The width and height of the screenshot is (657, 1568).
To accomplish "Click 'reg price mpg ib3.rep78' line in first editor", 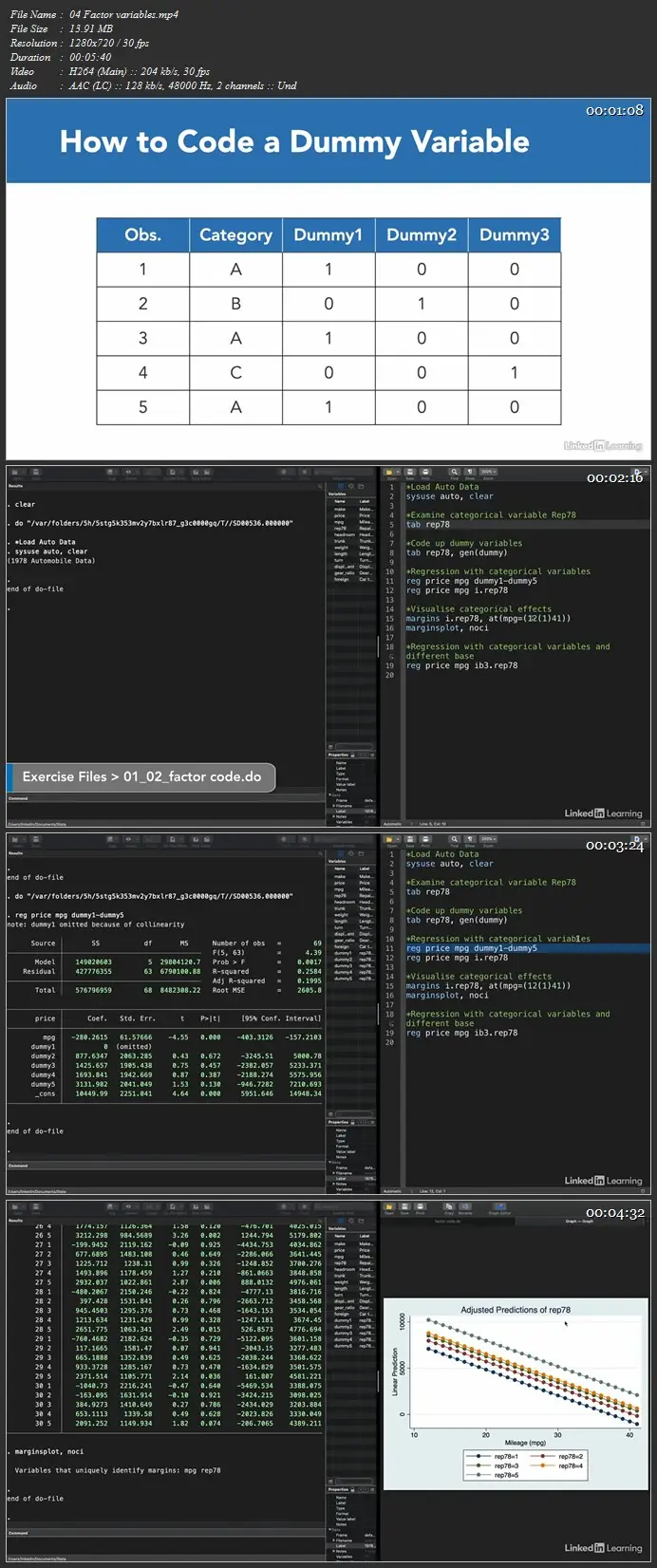I will [x=462, y=665].
